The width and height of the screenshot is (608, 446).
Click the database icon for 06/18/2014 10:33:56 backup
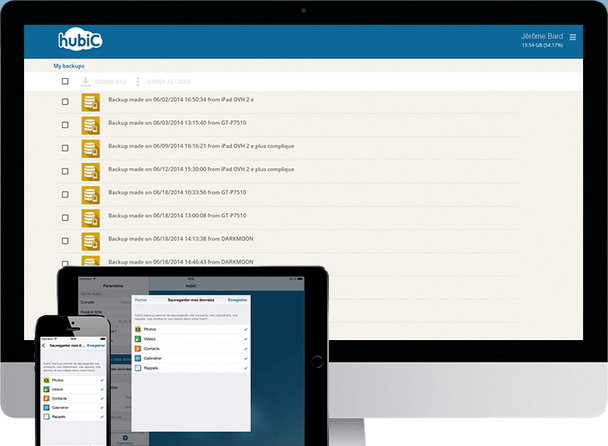90,194
